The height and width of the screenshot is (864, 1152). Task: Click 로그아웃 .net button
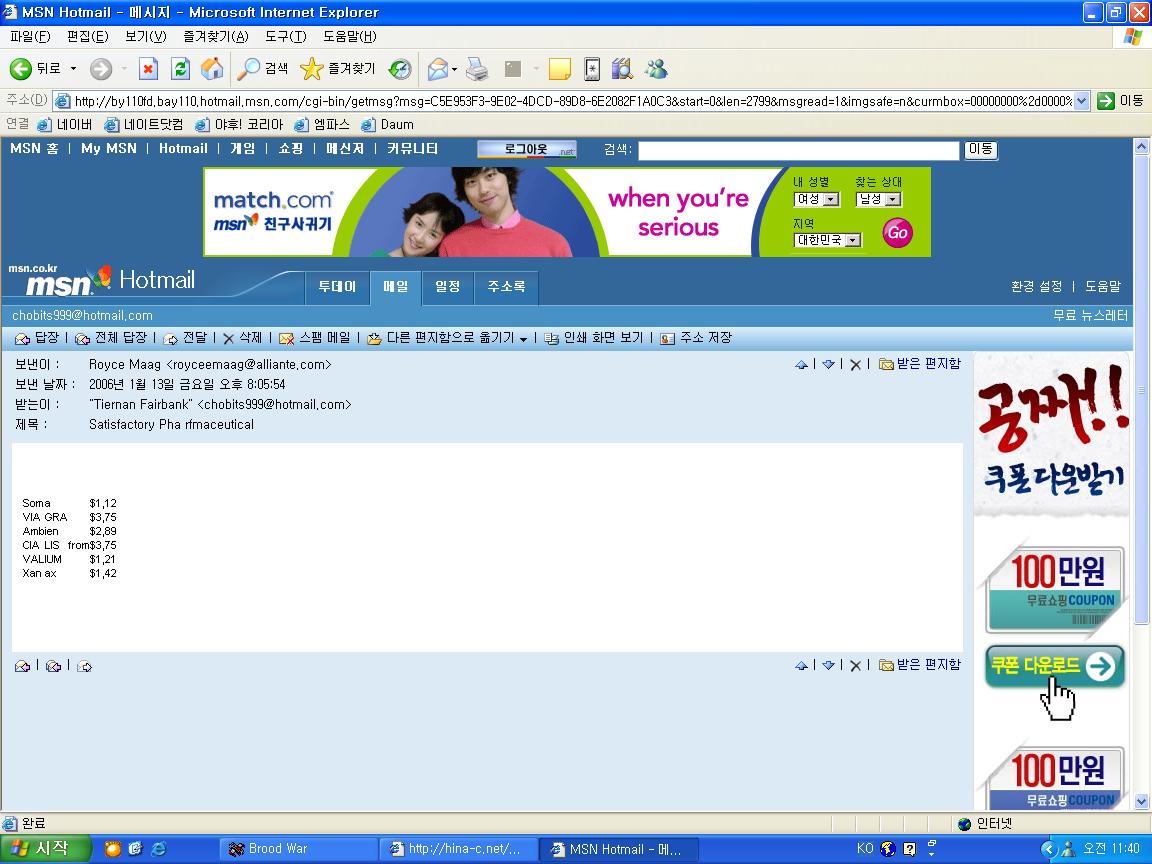[527, 150]
